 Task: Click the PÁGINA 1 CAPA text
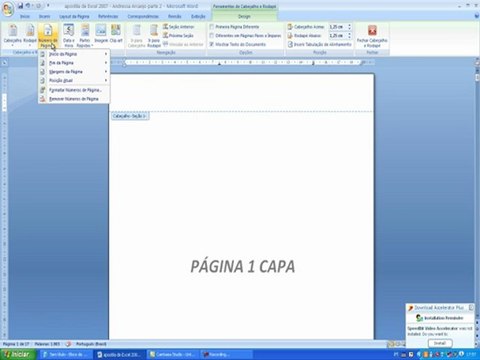243,266
